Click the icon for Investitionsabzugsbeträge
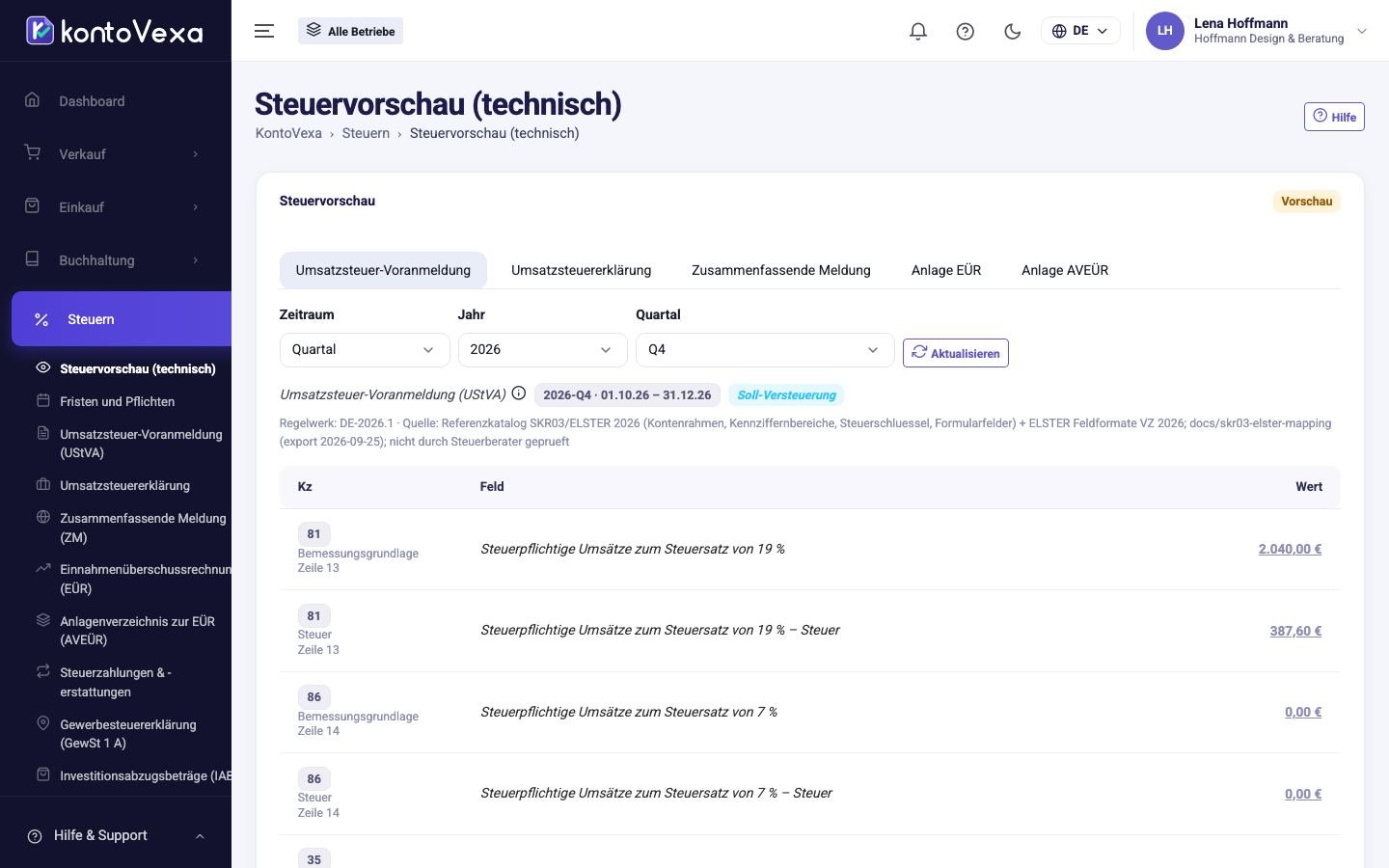The image size is (1389, 868). 42,774
